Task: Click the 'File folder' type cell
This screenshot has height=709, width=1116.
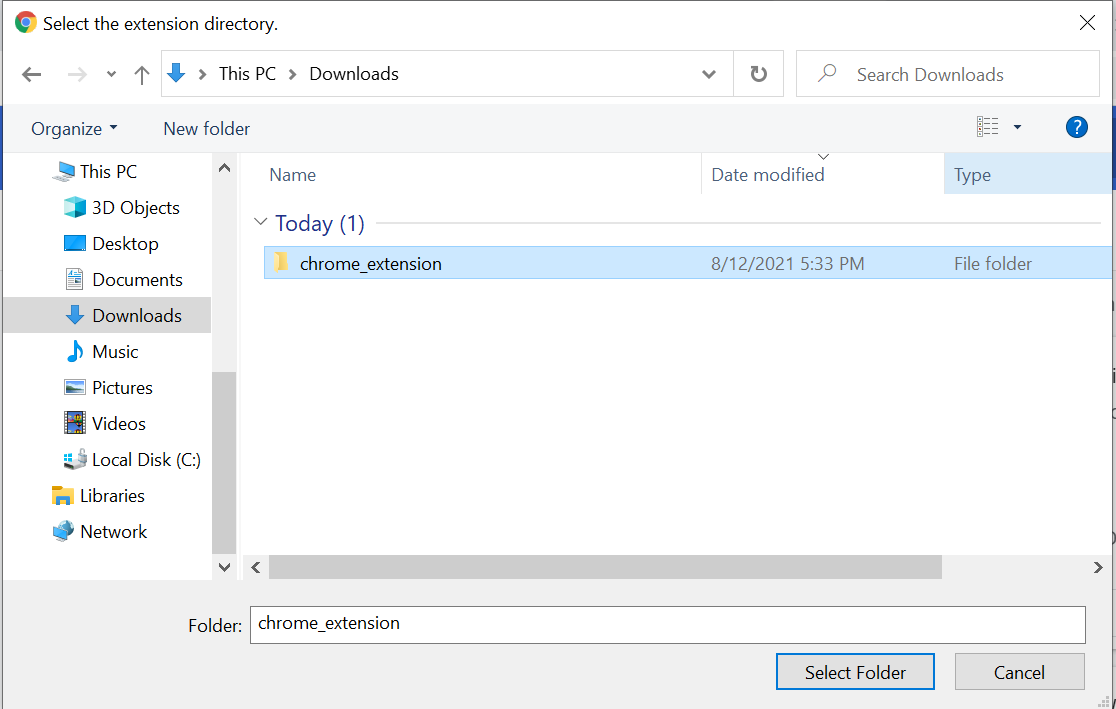Action: click(993, 264)
